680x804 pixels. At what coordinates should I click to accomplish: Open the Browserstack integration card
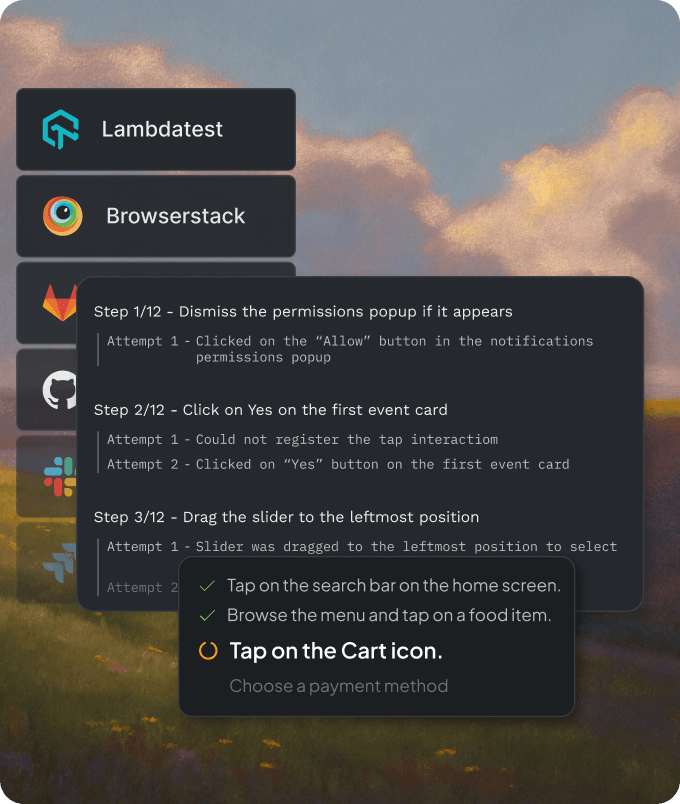156,216
